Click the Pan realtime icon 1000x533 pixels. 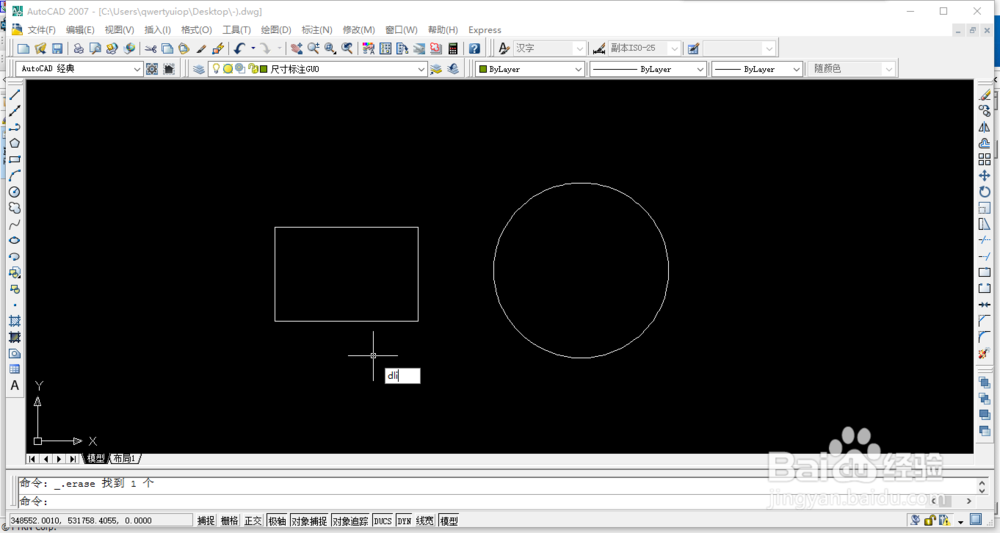point(297,48)
